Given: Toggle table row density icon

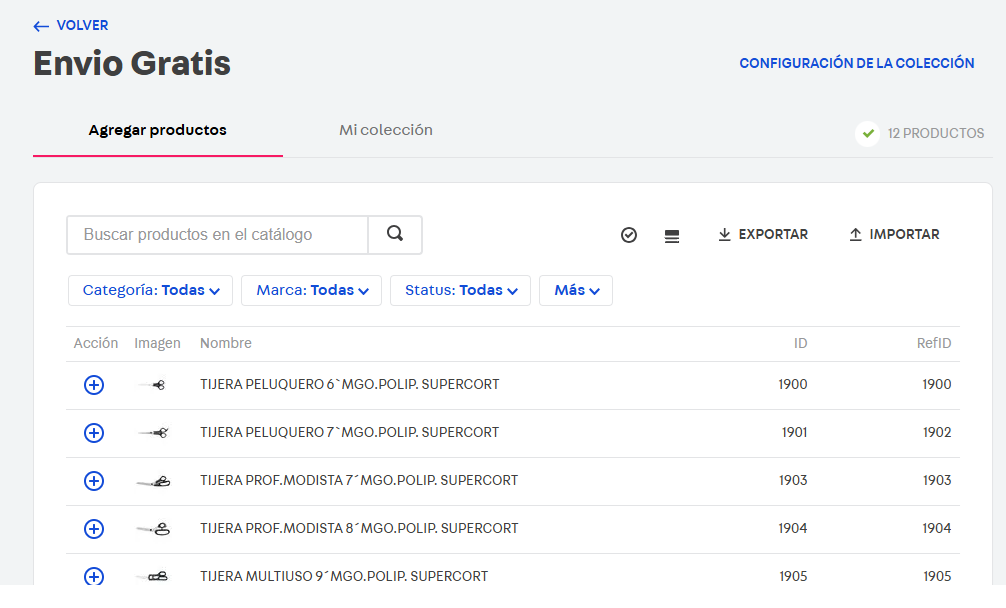Looking at the screenshot, I should point(672,236).
